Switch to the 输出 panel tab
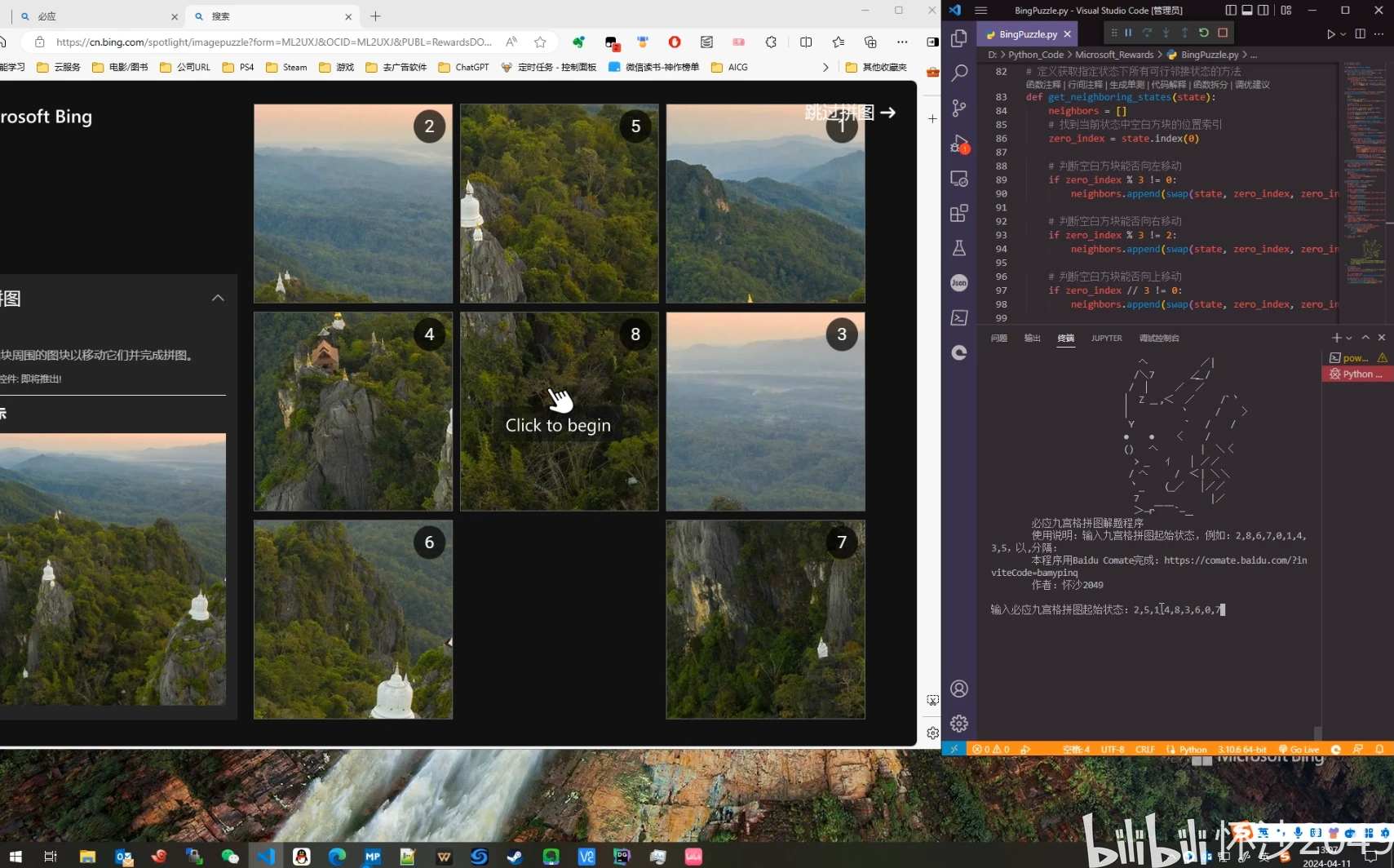This screenshot has height=868, width=1394. point(1033,338)
